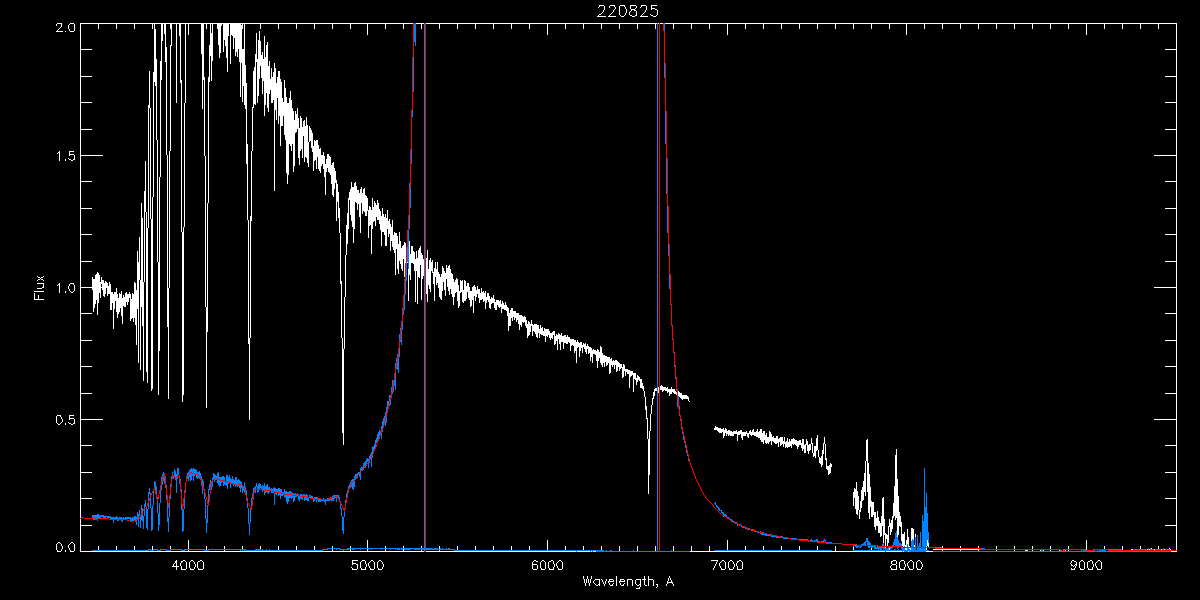Click the plot title 220825
This screenshot has width=1200, height=600.
(630, 10)
